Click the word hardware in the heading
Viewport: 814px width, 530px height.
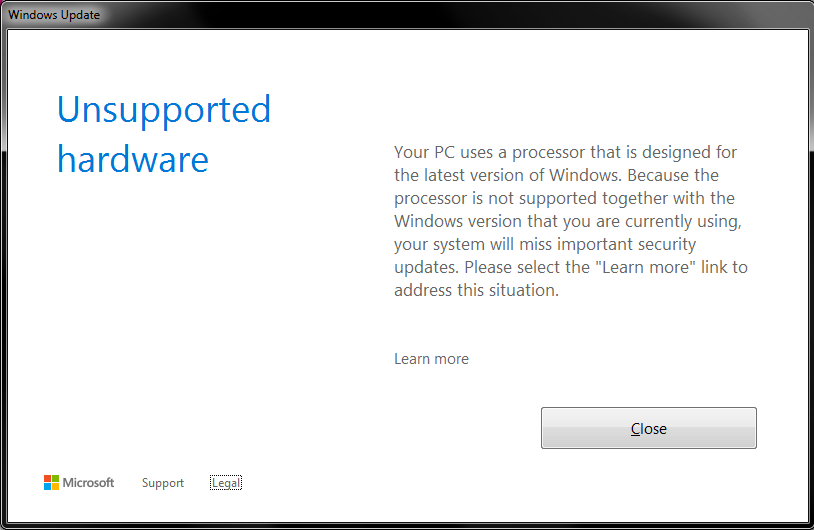coord(133,159)
